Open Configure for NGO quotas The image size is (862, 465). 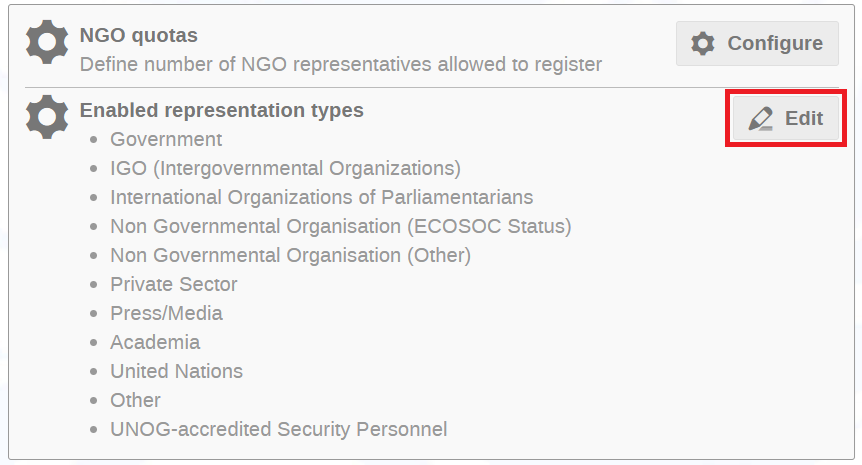[x=757, y=43]
